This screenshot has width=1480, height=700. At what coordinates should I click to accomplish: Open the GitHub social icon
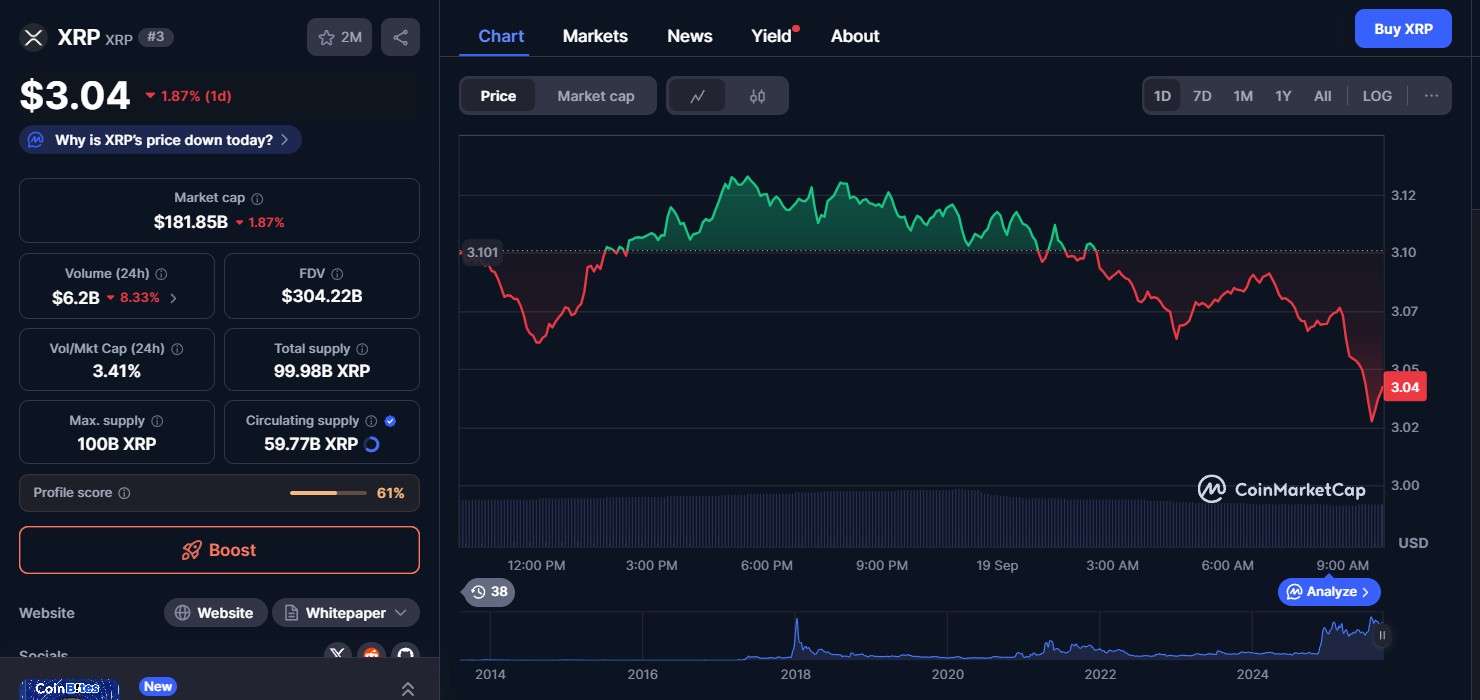click(x=405, y=654)
